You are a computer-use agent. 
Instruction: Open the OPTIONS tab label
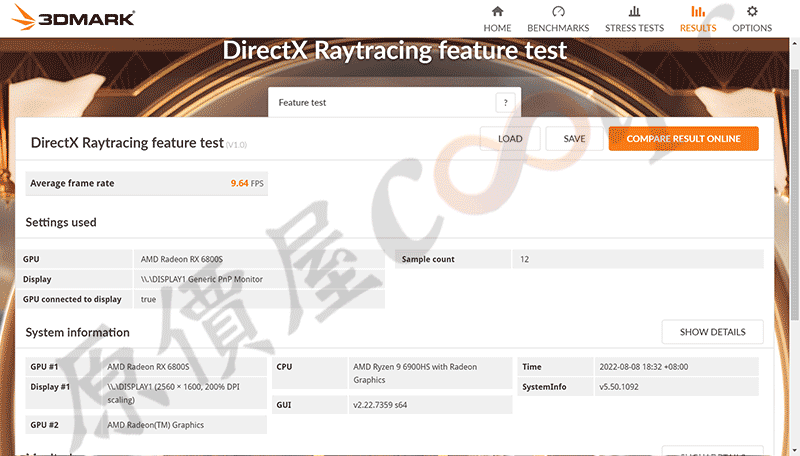coord(752,28)
